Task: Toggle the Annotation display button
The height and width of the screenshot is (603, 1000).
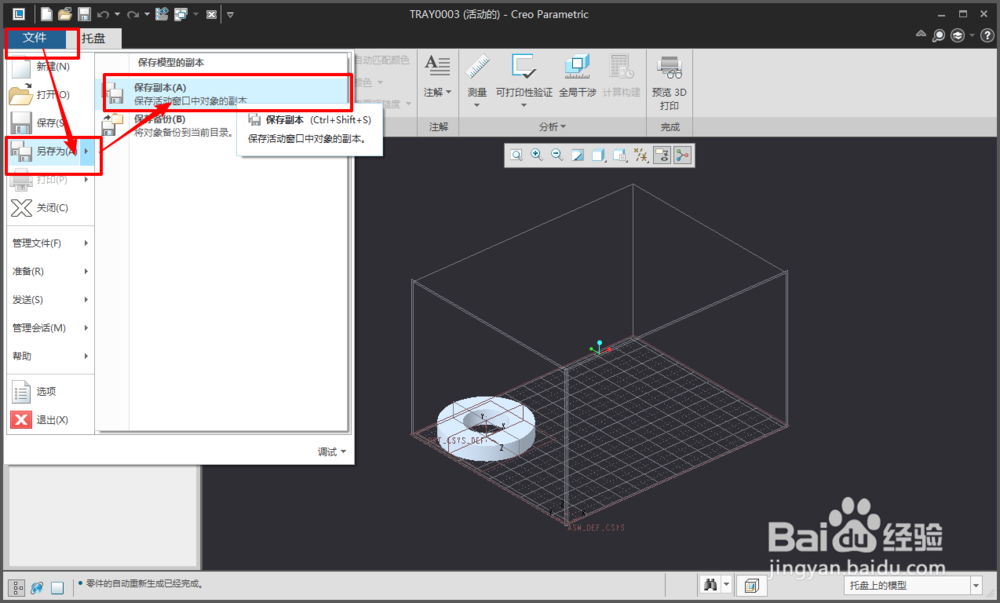Action: [x=662, y=155]
